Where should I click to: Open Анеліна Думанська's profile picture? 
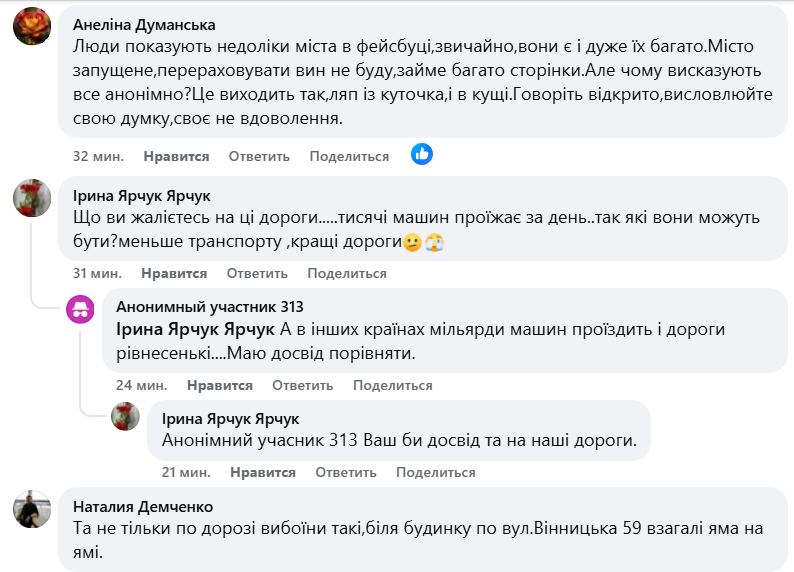click(32, 27)
